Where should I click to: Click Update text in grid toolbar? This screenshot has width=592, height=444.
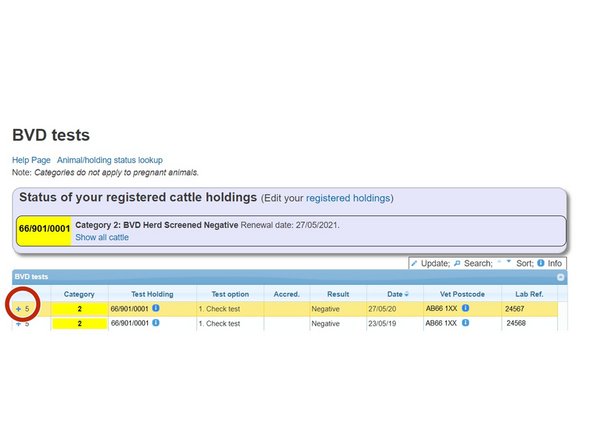(435, 263)
